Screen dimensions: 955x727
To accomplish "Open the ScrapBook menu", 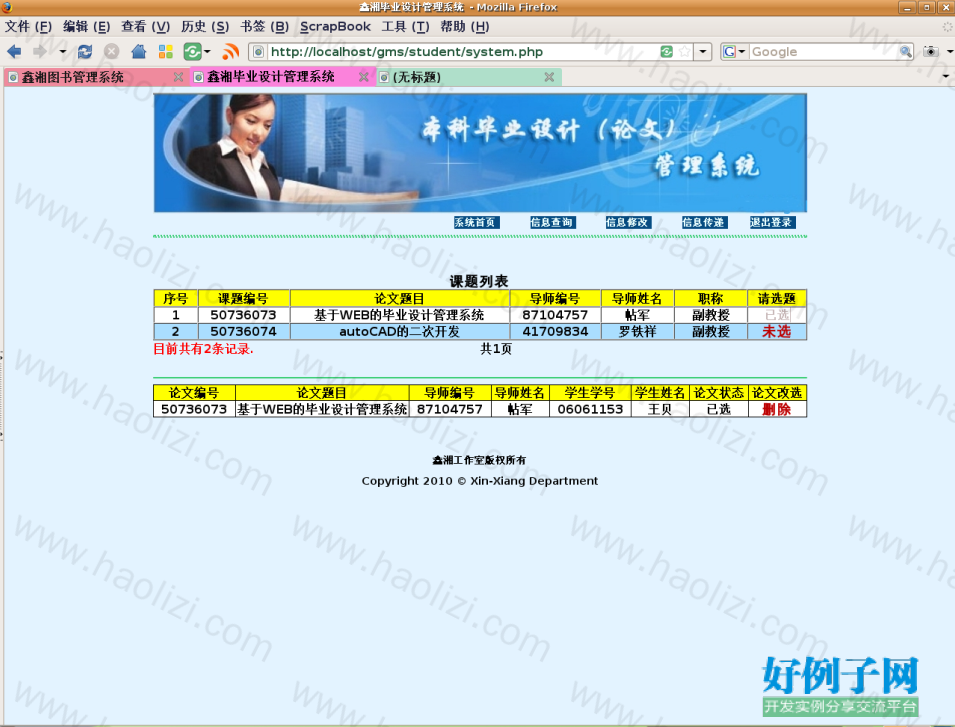I will tap(335, 27).
